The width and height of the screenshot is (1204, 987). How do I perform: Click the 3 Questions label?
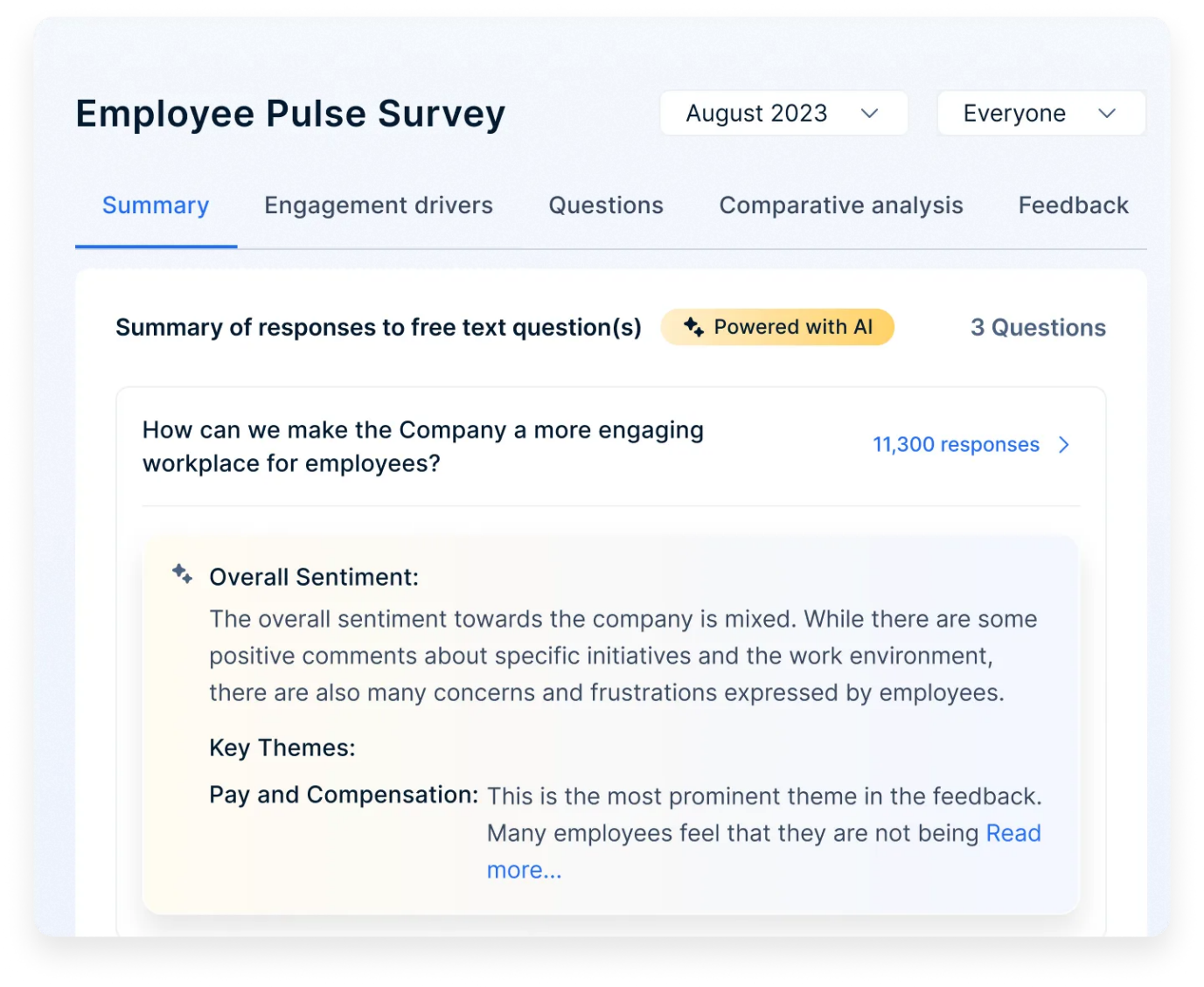[1038, 327]
